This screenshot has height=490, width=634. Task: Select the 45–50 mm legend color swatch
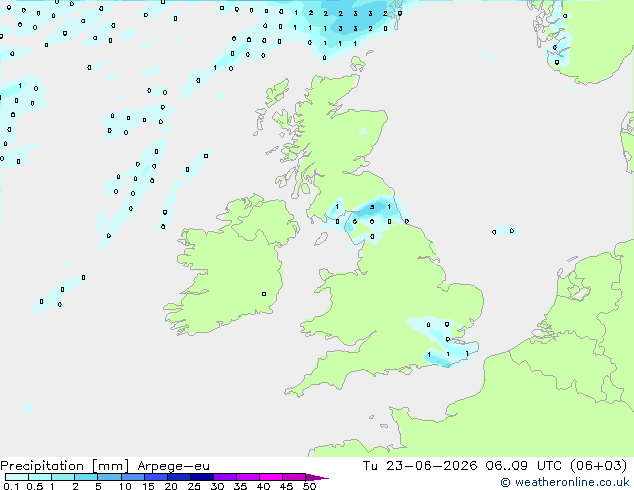coord(294,477)
